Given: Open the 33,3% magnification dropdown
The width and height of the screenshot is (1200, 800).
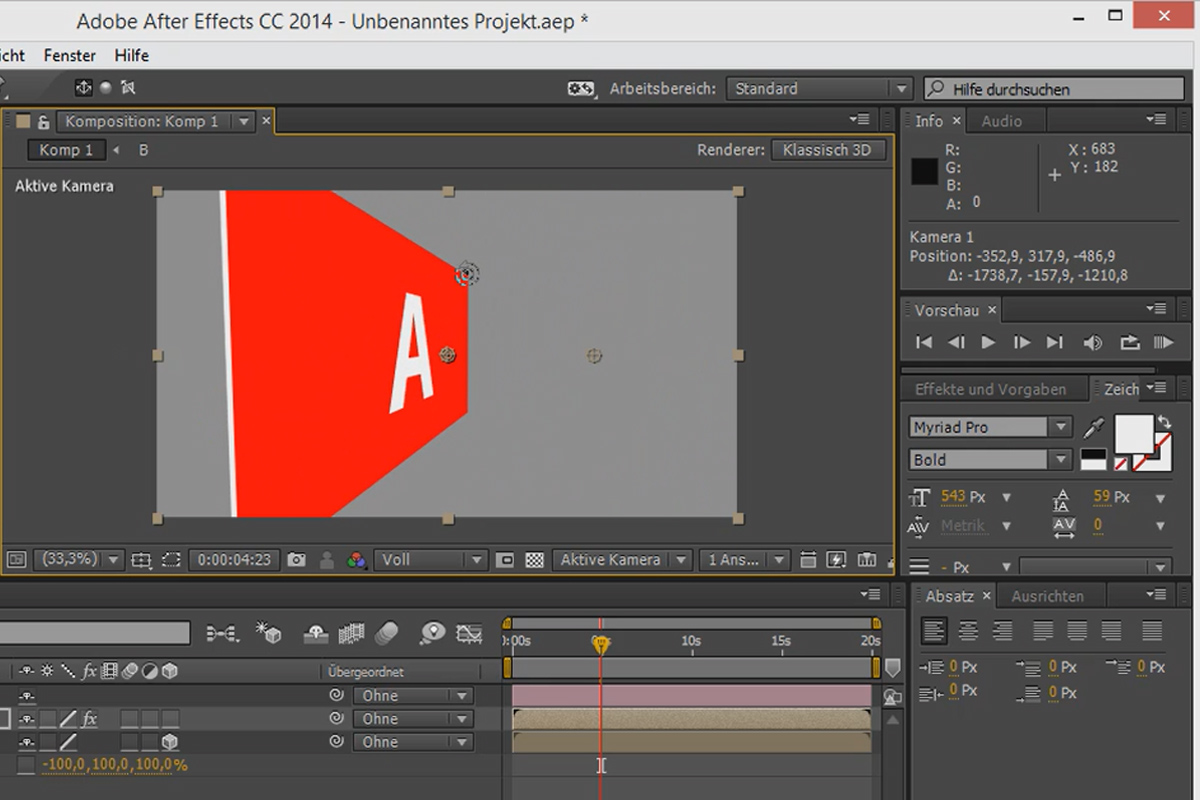Looking at the screenshot, I should 78,560.
